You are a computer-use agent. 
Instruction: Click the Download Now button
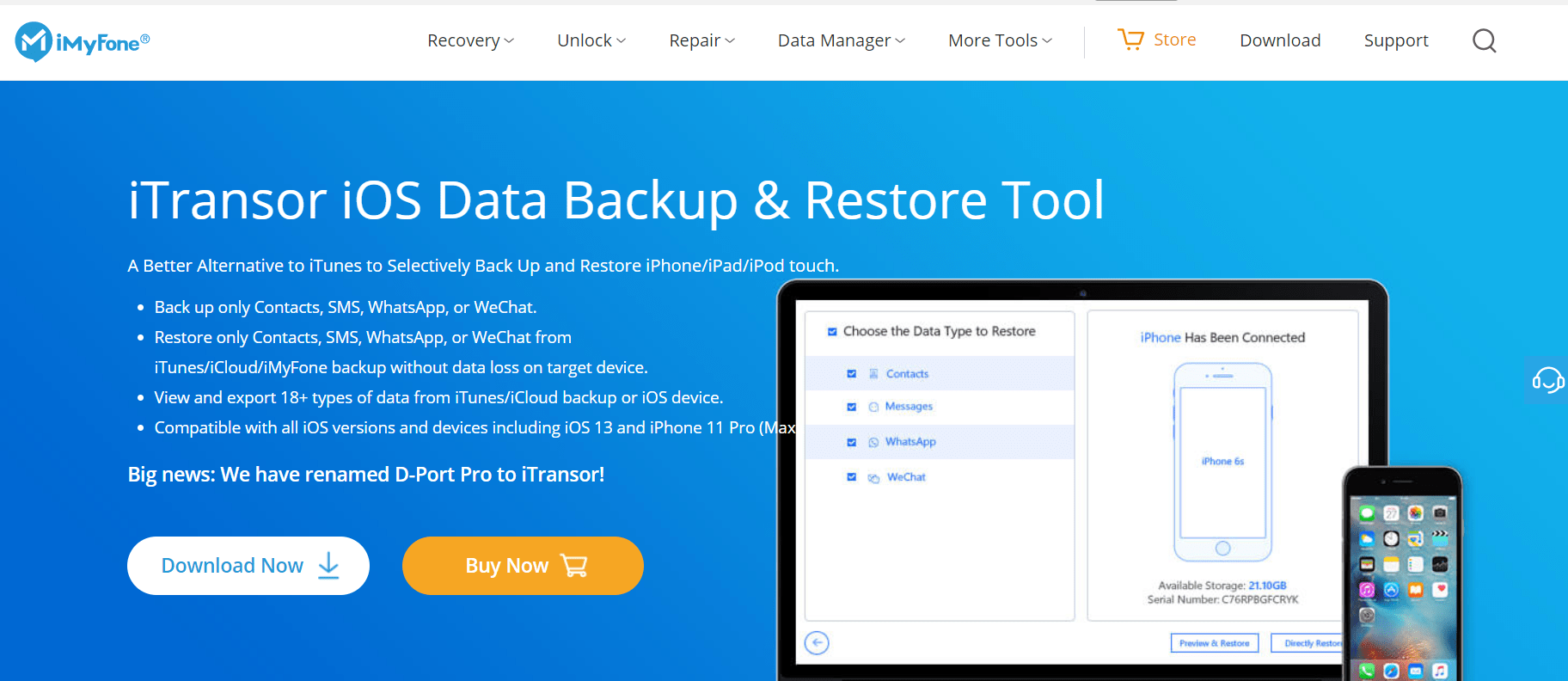pos(248,566)
